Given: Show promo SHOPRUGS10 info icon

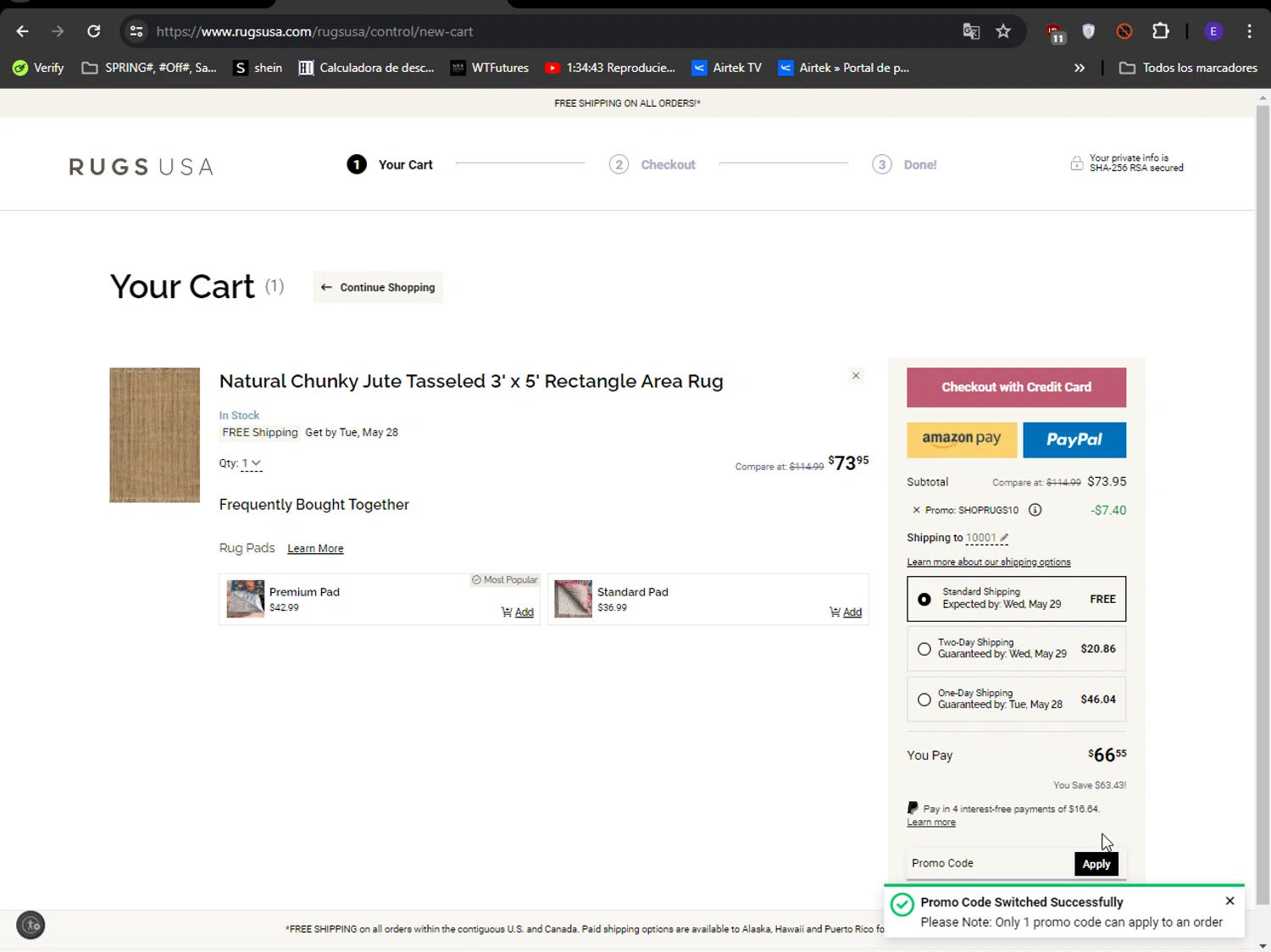Looking at the screenshot, I should [1035, 510].
